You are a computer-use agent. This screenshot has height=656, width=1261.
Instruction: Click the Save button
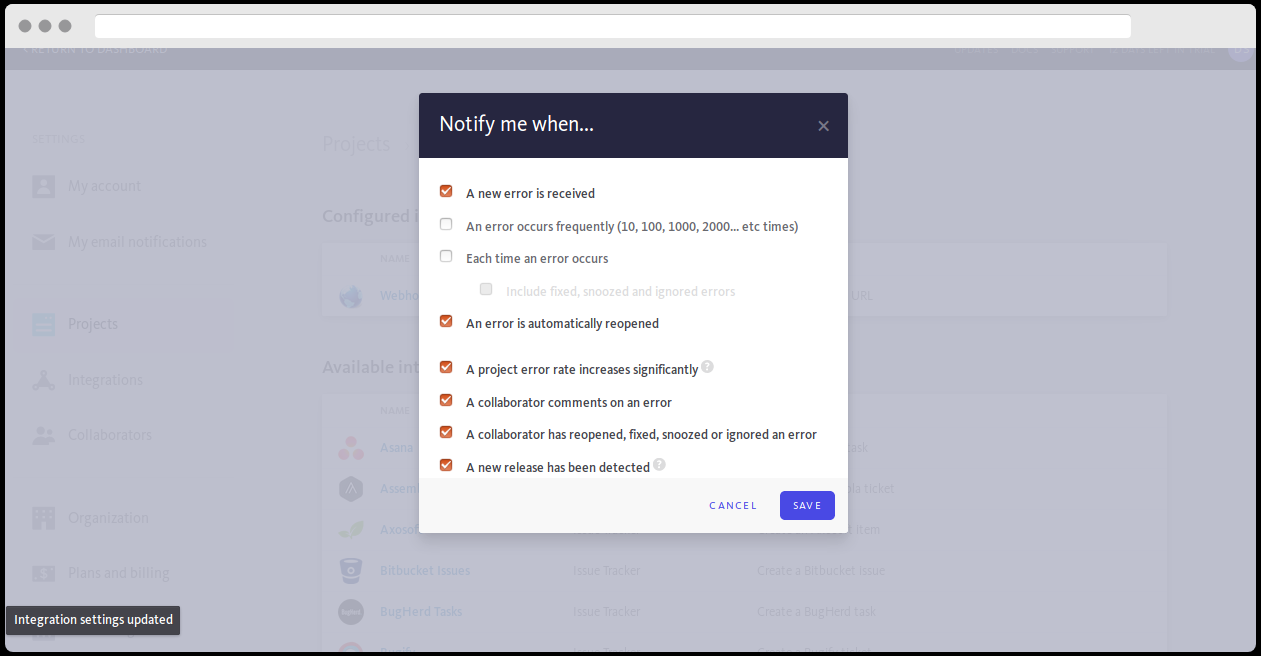pos(807,505)
